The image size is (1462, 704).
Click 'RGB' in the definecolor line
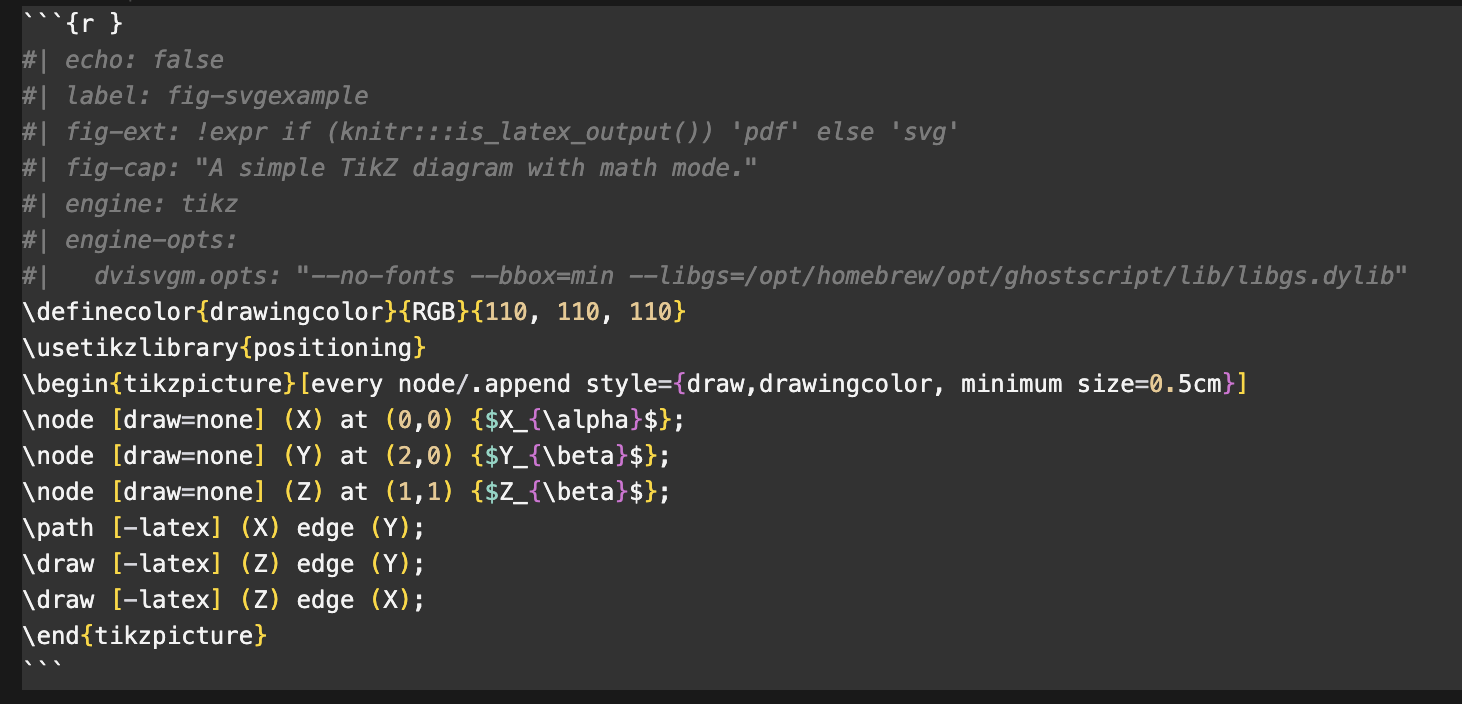(x=434, y=312)
